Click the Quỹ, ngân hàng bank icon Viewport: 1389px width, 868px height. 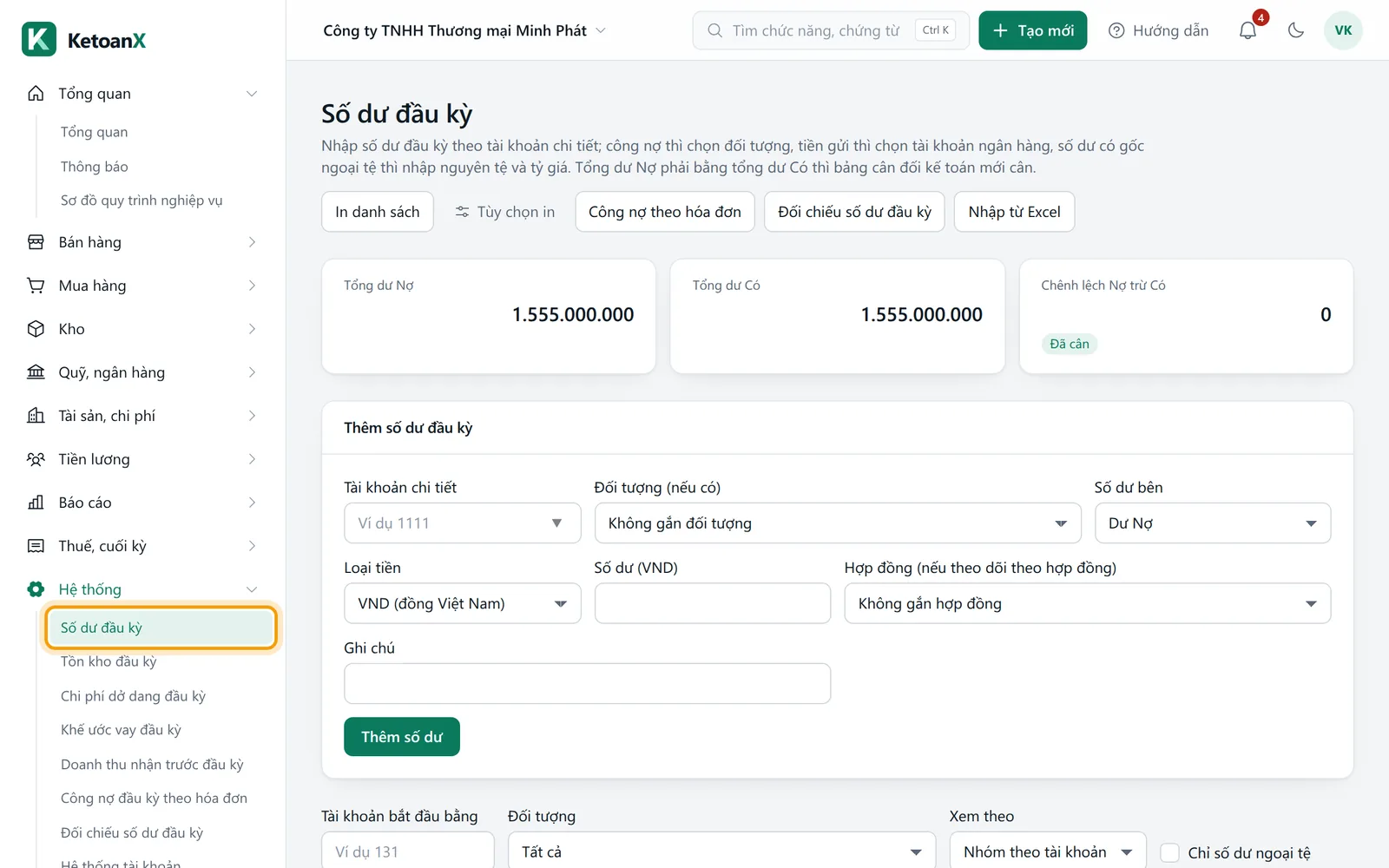(x=36, y=372)
